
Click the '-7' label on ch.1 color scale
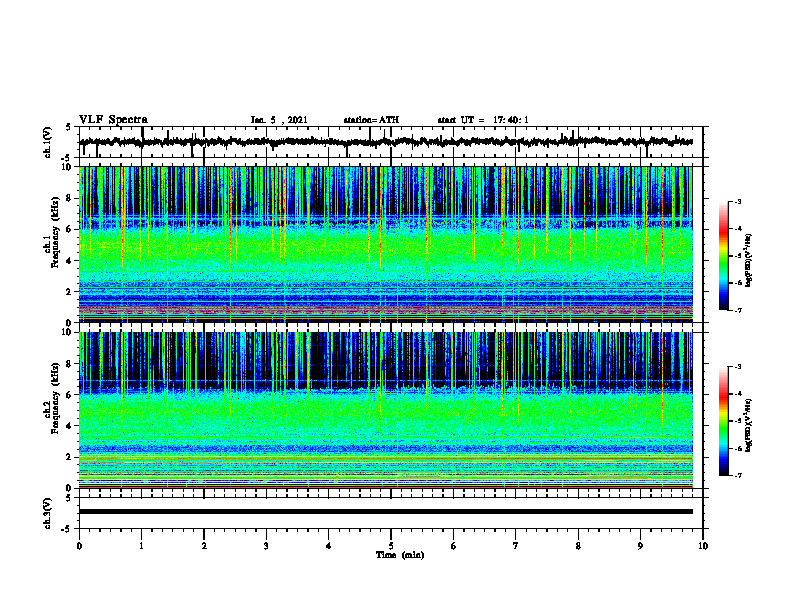click(737, 311)
